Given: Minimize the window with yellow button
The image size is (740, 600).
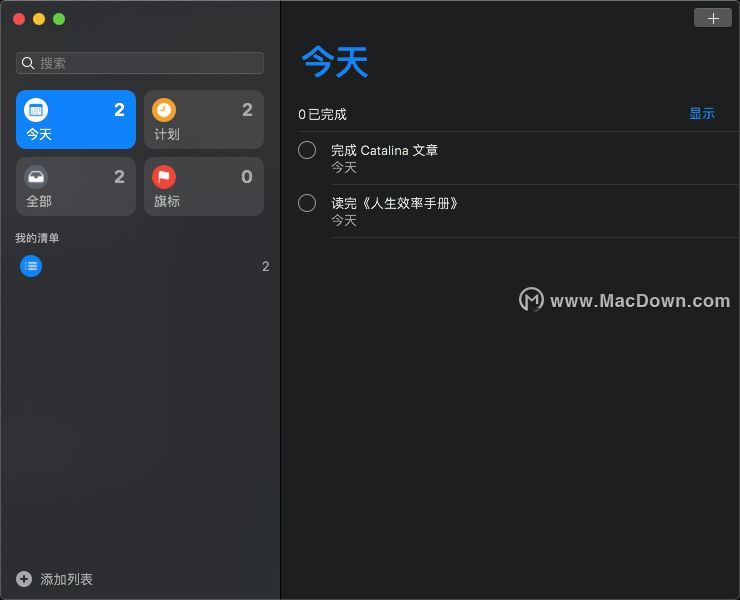Looking at the screenshot, I should pyautogui.click(x=39, y=19).
